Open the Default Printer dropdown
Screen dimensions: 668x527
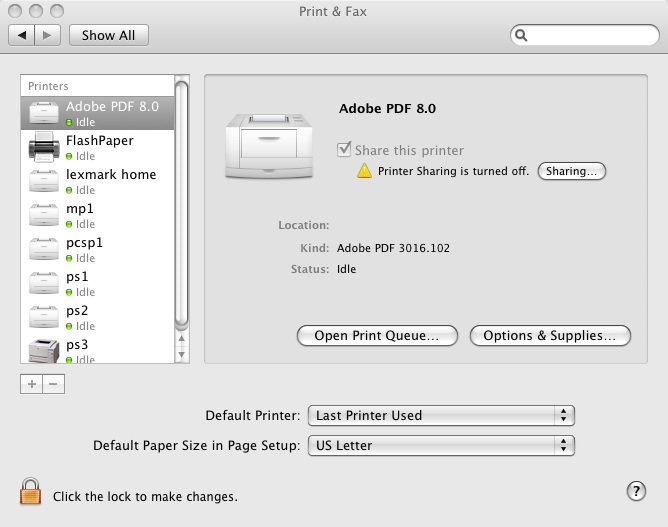click(441, 415)
